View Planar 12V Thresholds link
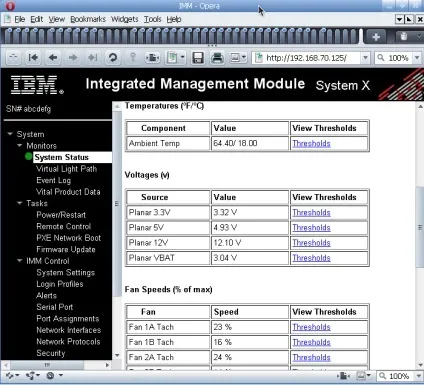The width and height of the screenshot is (424, 385). [x=311, y=243]
